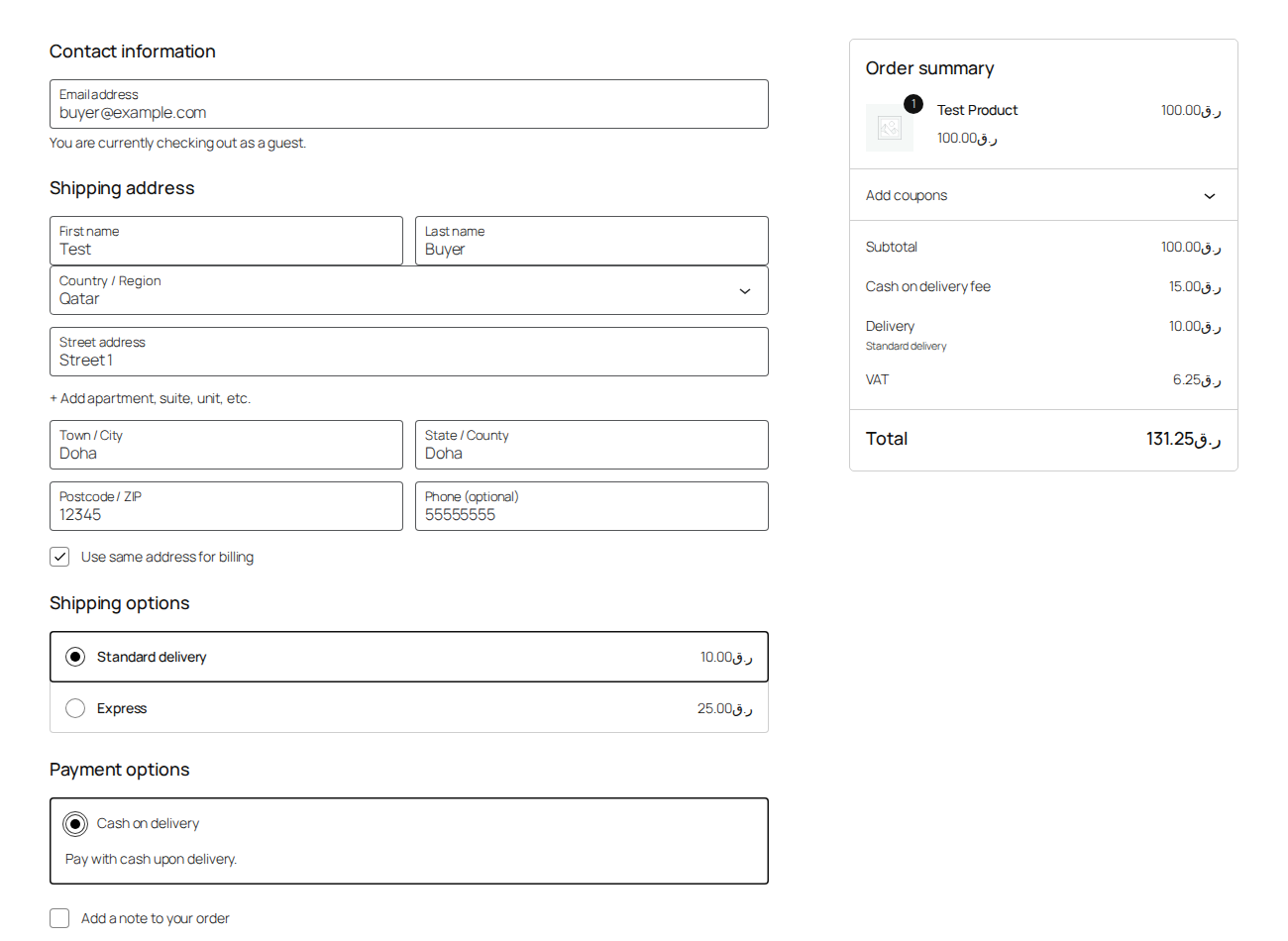Click the Standard delivery caption under Delivery
Image resolution: width=1288 pixels, height=941 pixels.
[x=906, y=346]
